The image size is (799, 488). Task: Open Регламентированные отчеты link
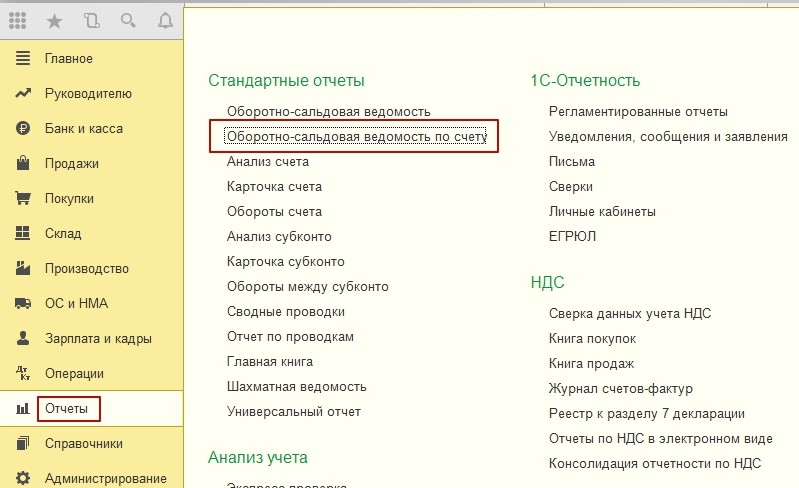coord(638,111)
